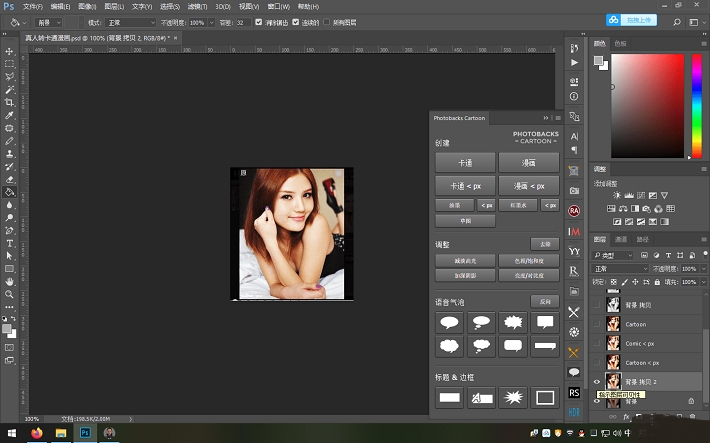The height and width of the screenshot is (443, 710).
Task: Select the Magic Wand tool
Action: 9,90
